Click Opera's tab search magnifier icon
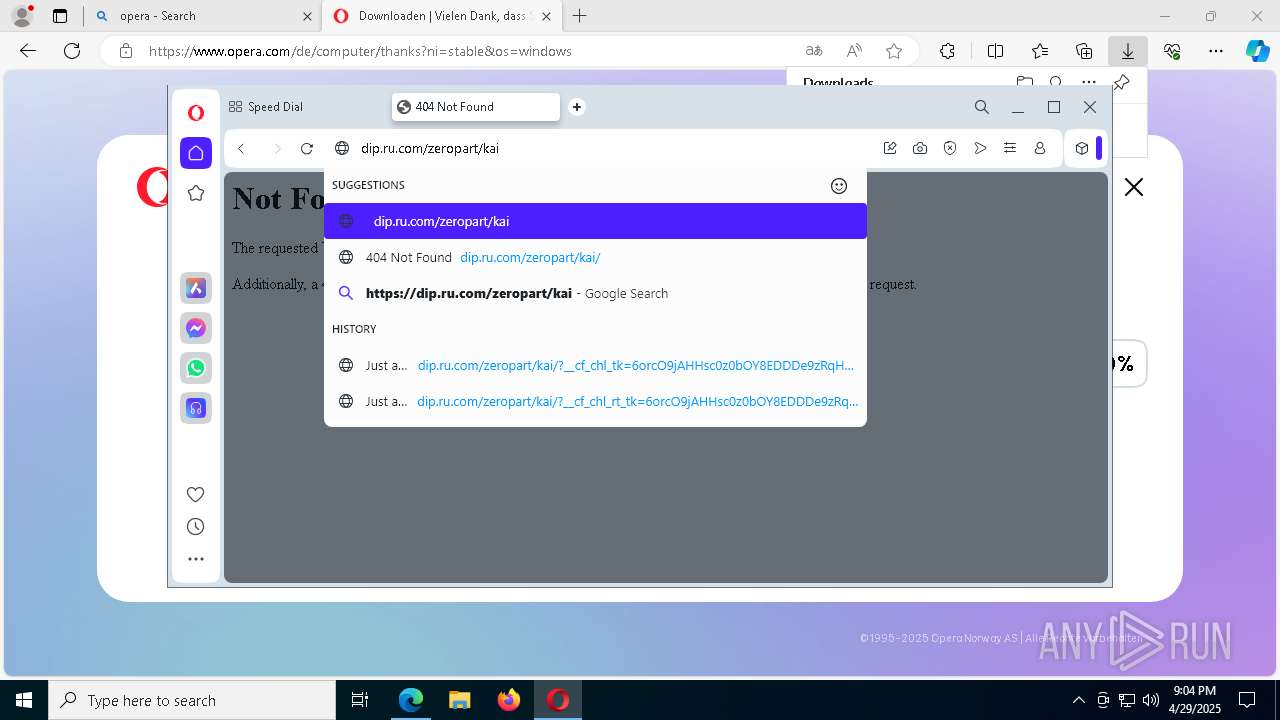1280x720 pixels. (x=982, y=107)
